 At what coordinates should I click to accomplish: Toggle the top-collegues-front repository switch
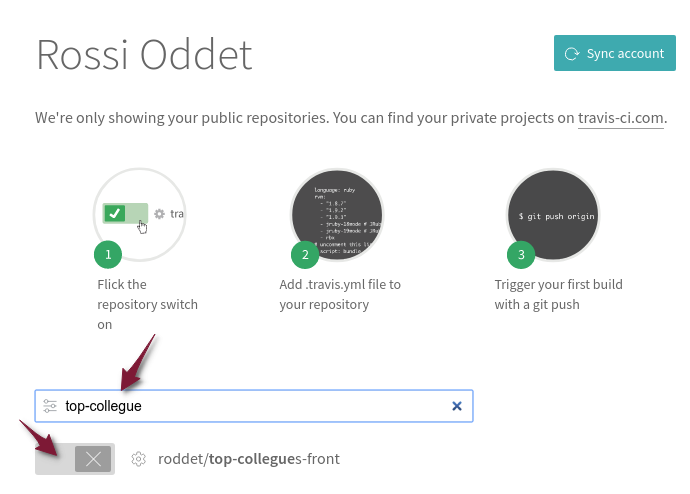click(76, 459)
